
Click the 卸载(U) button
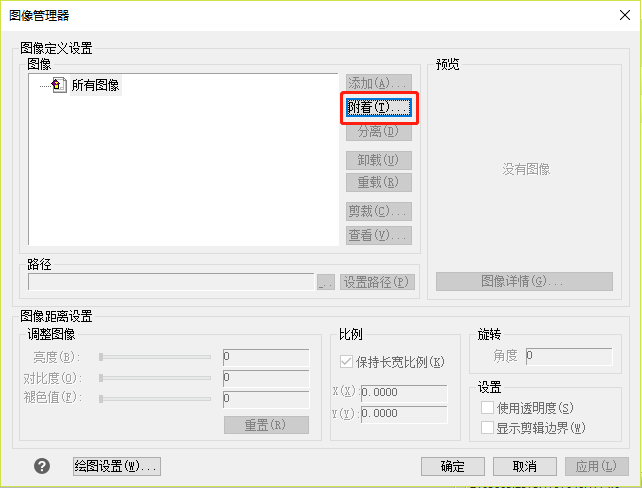[379, 160]
